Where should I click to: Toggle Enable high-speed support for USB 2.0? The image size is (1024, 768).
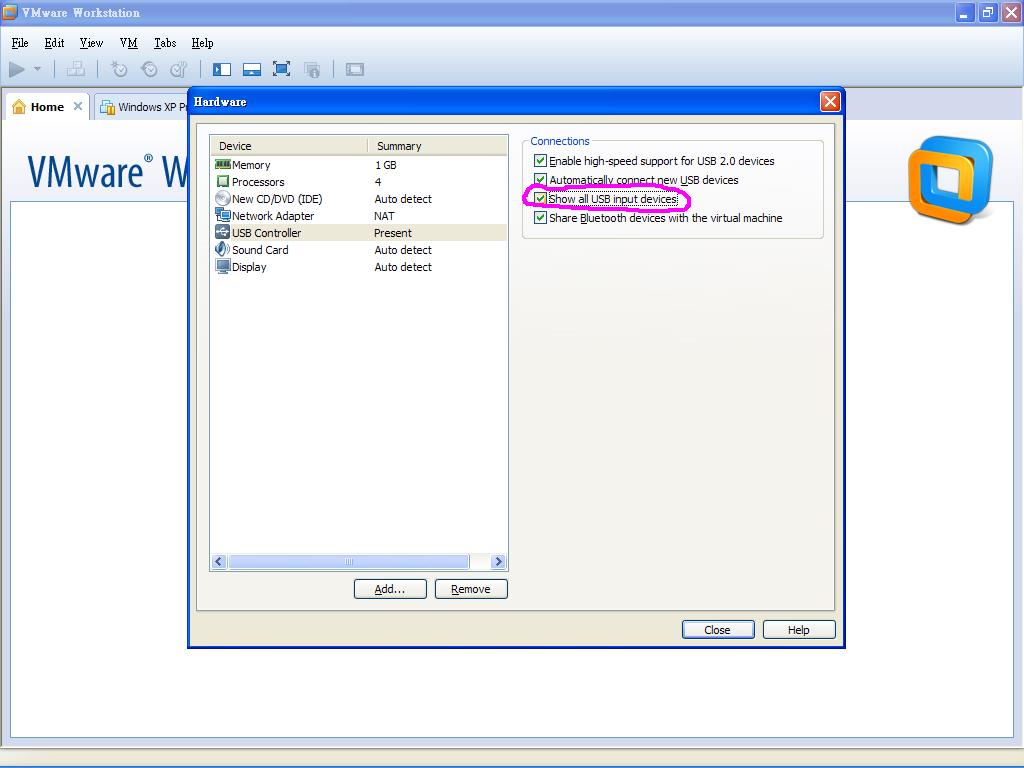pos(540,161)
